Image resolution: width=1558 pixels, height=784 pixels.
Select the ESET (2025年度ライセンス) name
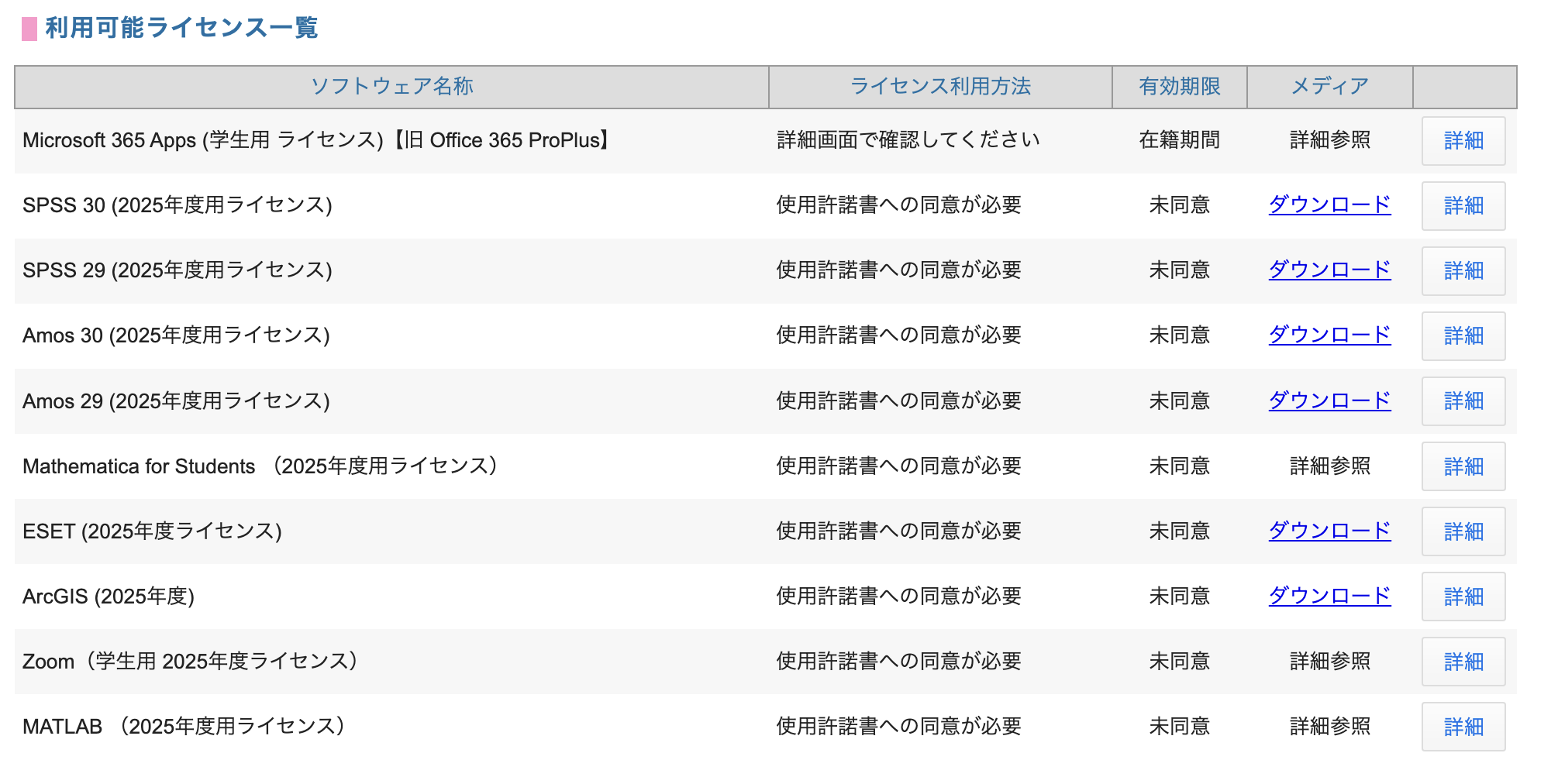pos(152,531)
